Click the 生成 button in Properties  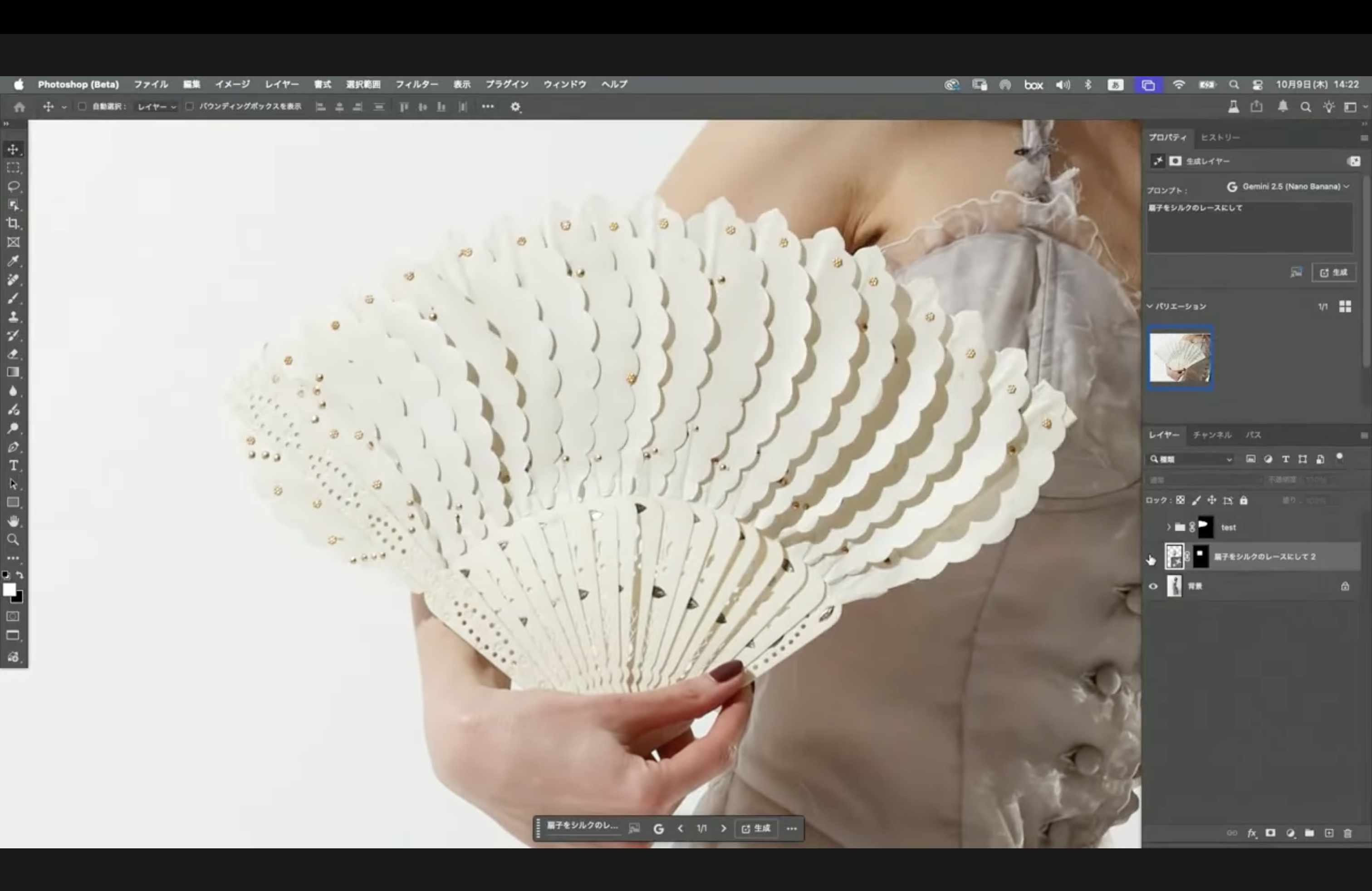point(1334,273)
